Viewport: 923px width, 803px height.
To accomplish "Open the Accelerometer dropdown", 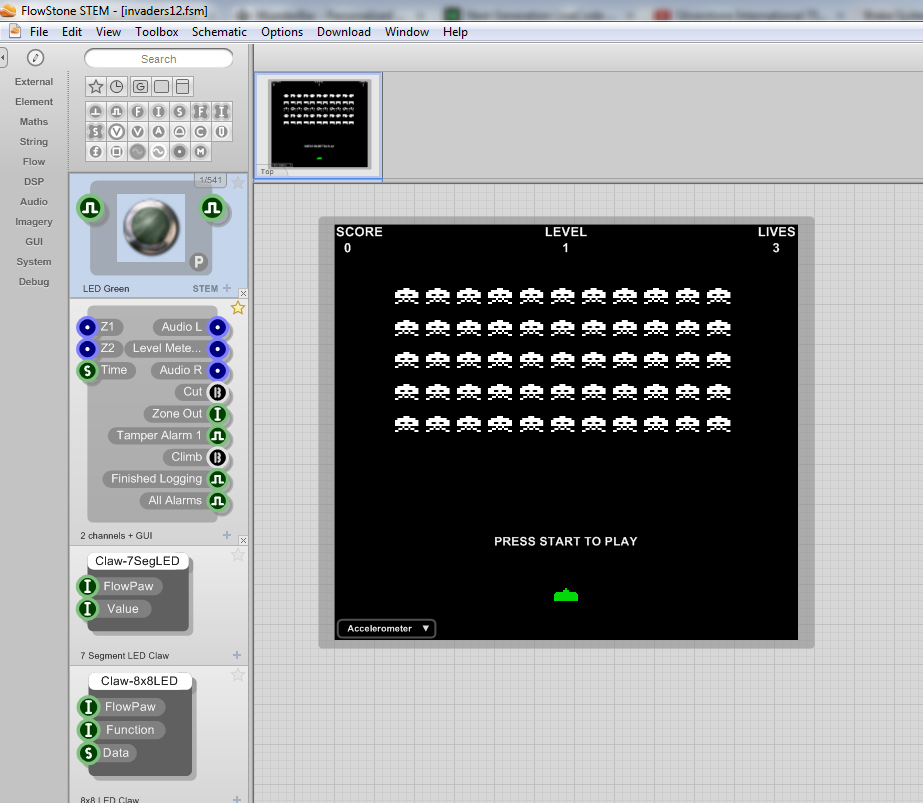I will pyautogui.click(x=387, y=629).
